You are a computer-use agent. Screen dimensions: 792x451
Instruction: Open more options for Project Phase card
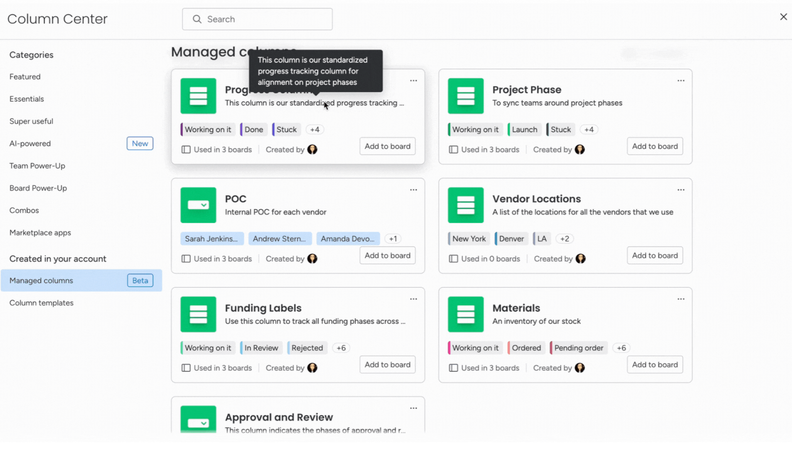[x=681, y=81]
